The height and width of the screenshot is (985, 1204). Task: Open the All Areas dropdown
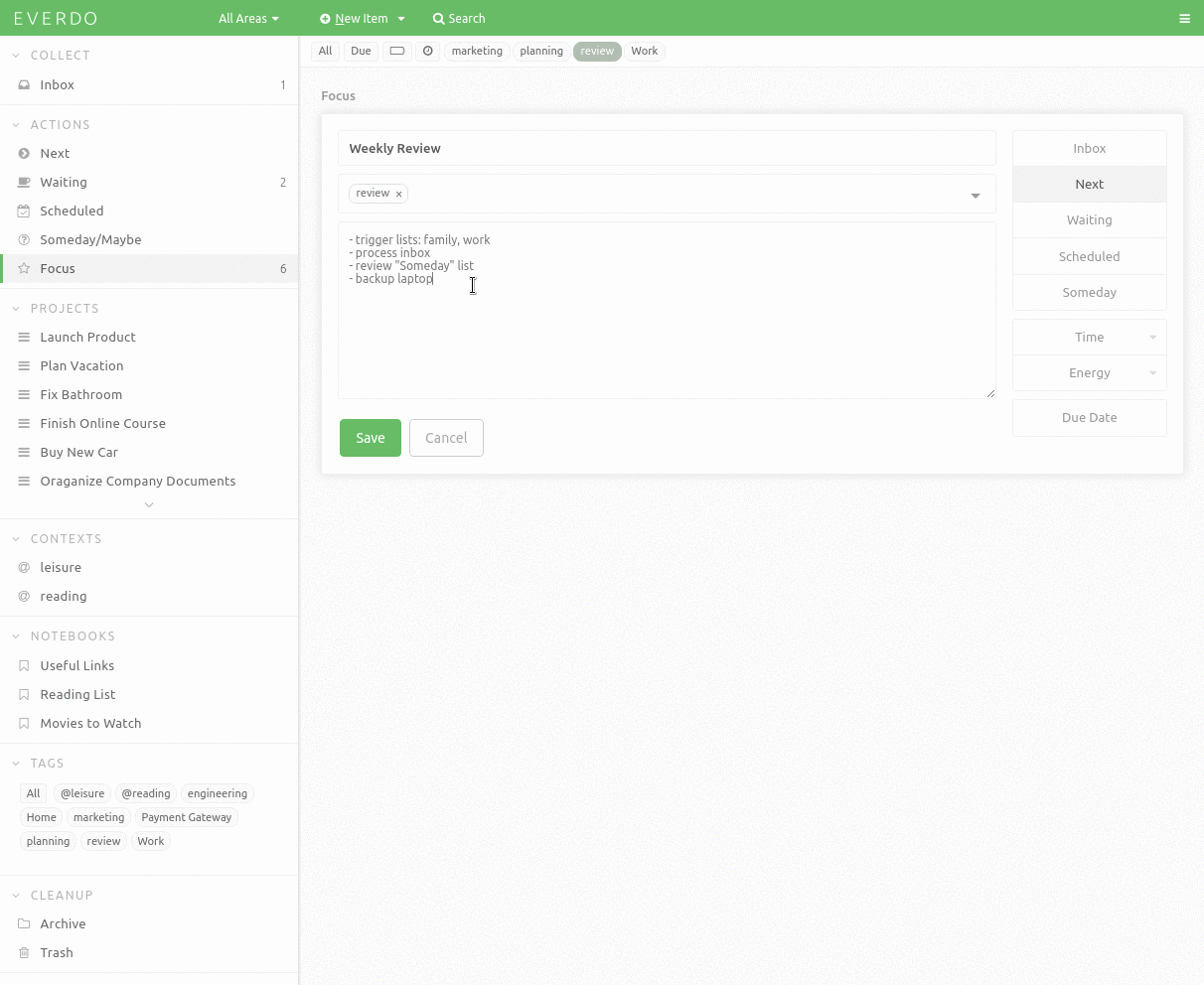pos(247,18)
